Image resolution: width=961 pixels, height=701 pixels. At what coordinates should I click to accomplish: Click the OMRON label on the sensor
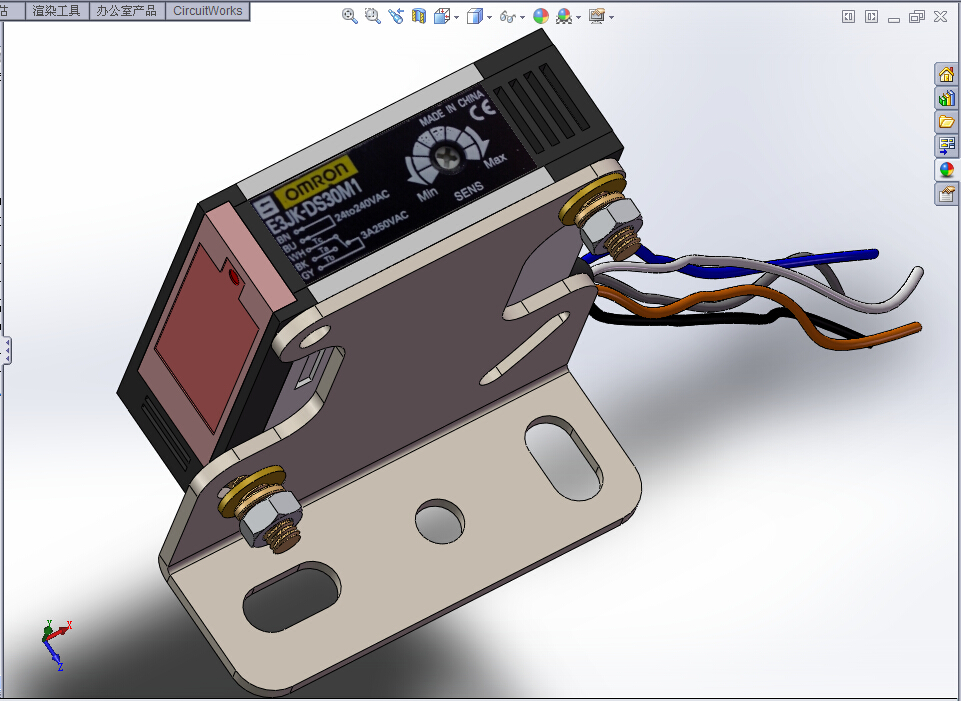pos(316,181)
